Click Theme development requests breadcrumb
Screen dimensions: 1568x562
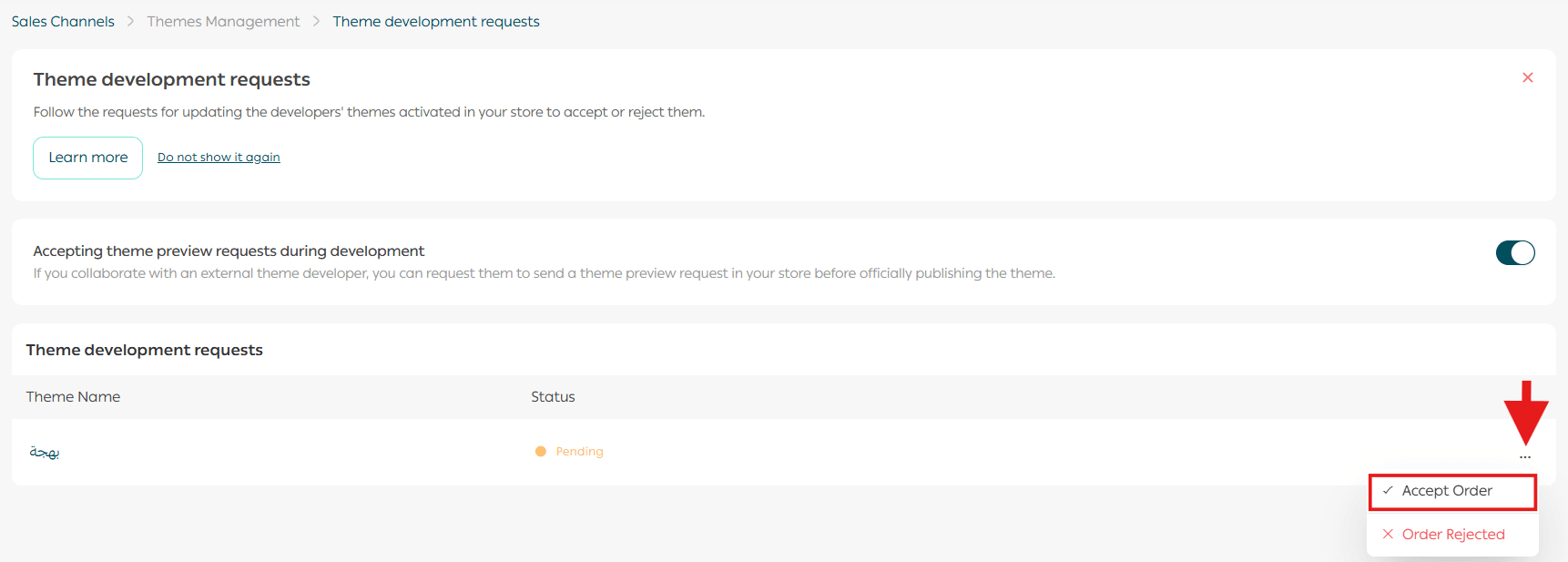pyautogui.click(x=435, y=21)
